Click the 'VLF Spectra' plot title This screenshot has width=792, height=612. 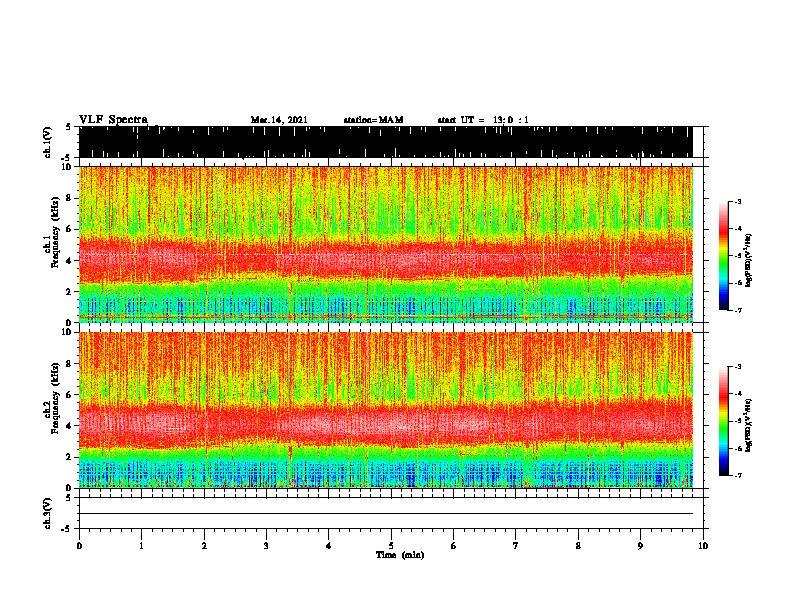click(113, 120)
